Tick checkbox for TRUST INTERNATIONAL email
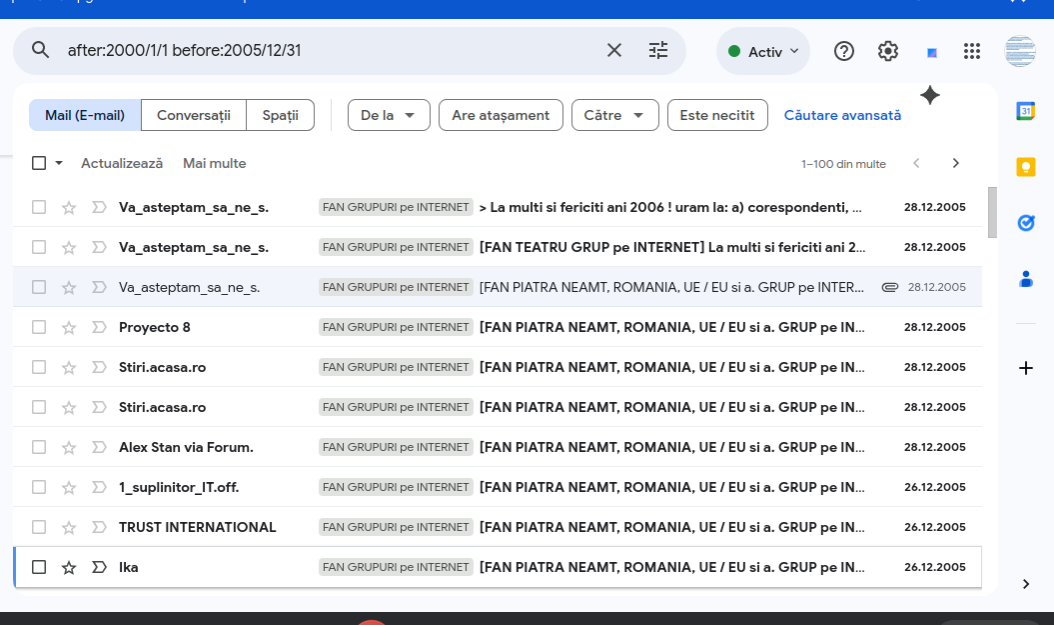This screenshot has width=1054, height=625. [39, 527]
